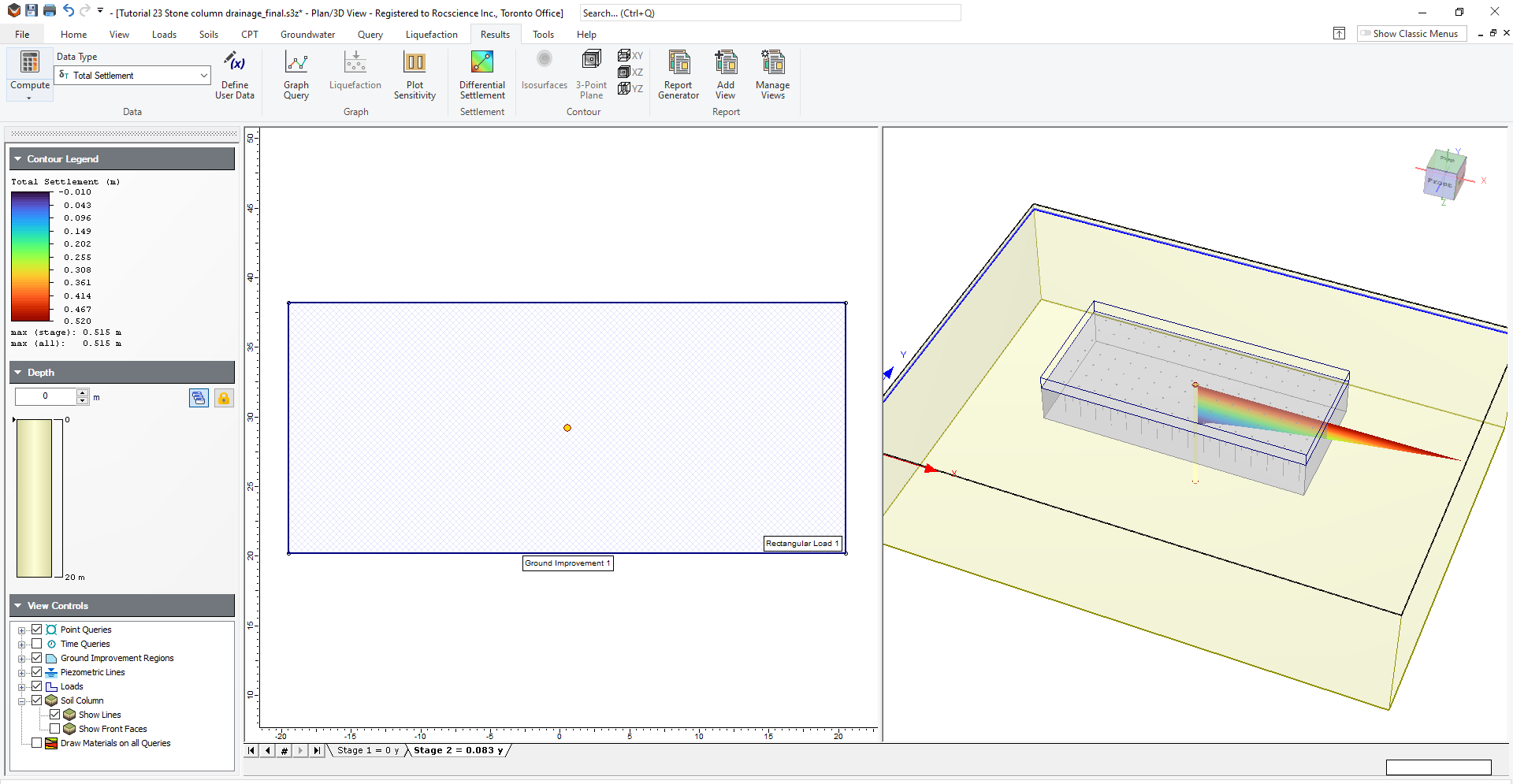Collapse the Contour Legend panel
Viewport: 1513px width, 784px height.
pos(17,158)
